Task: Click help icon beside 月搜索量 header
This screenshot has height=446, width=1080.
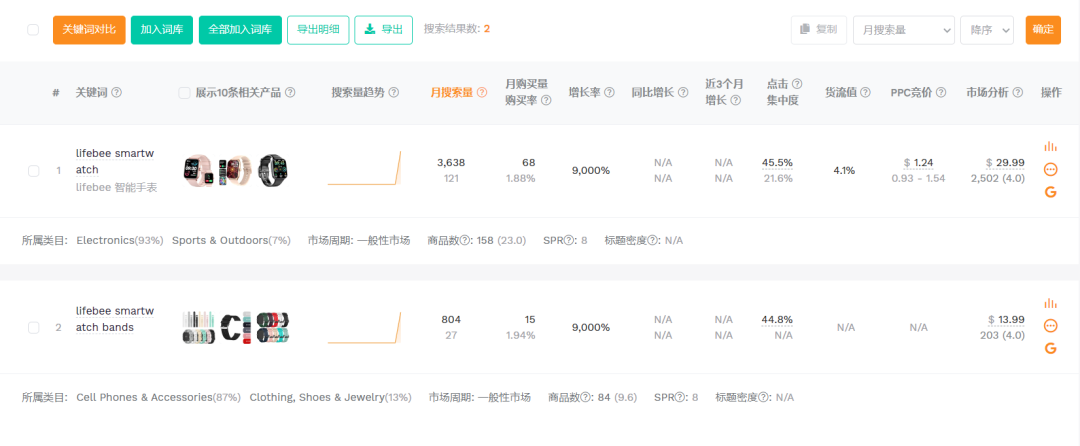Action: (x=481, y=92)
